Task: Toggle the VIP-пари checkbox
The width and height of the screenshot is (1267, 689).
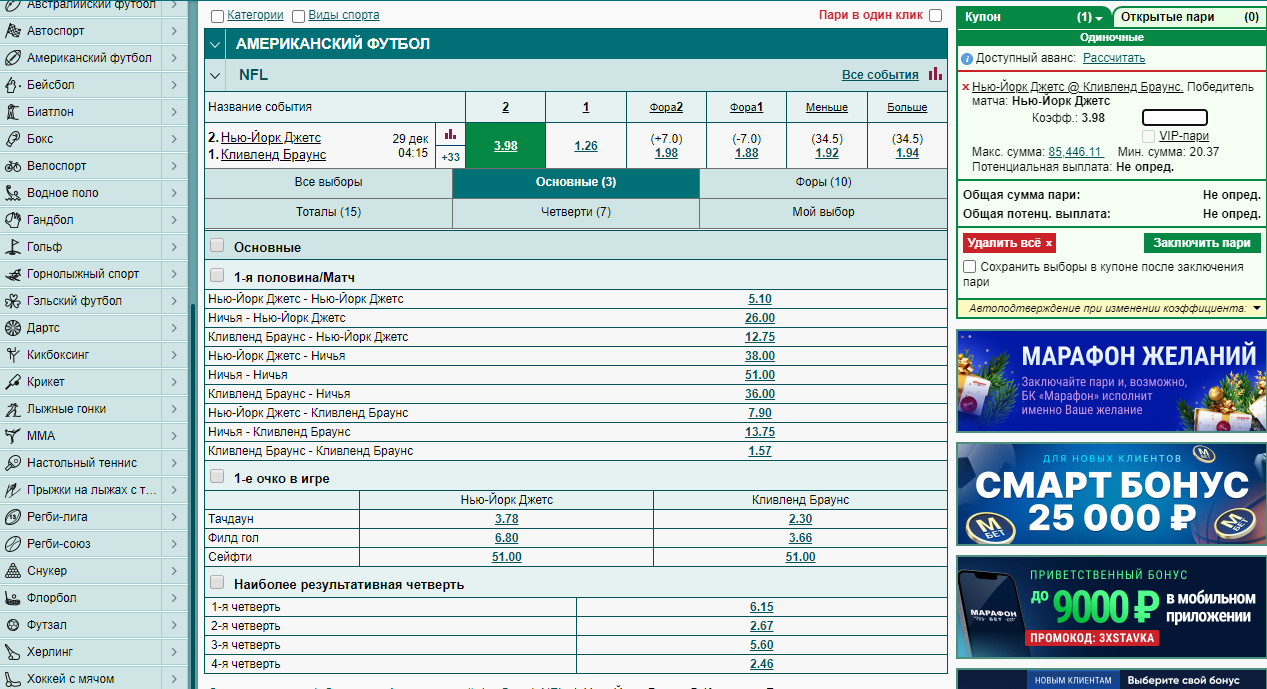Action: pyautogui.click(x=1149, y=136)
